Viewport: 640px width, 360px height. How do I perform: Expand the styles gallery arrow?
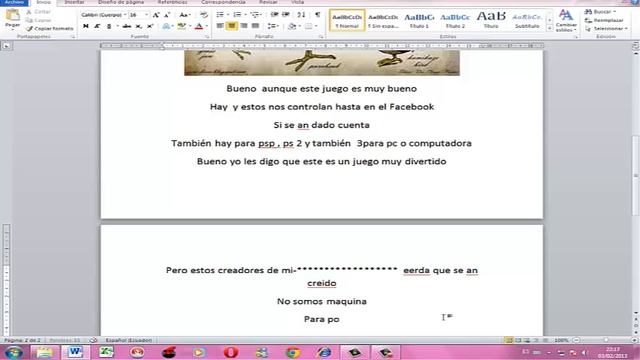[550, 28]
